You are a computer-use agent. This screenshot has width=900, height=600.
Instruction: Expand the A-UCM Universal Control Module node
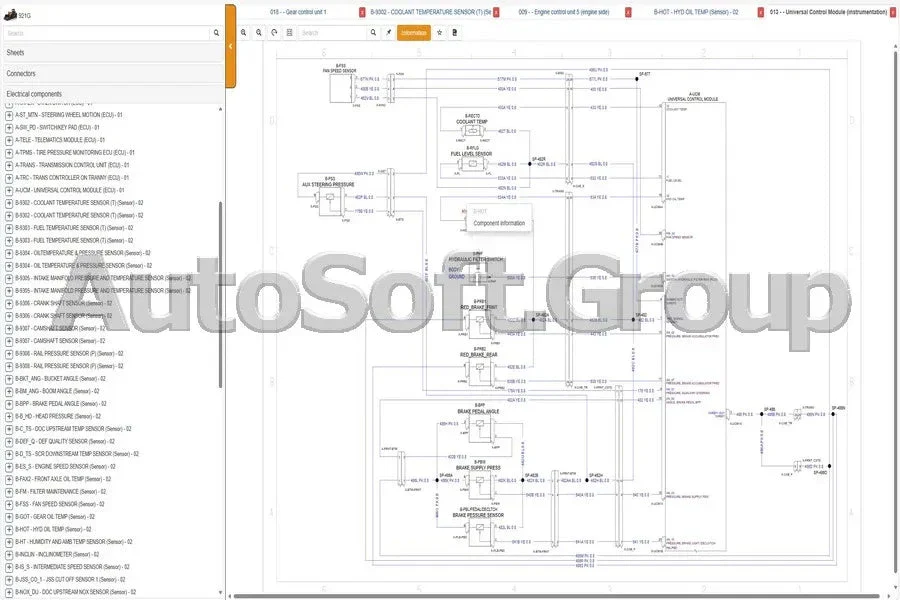click(9, 190)
